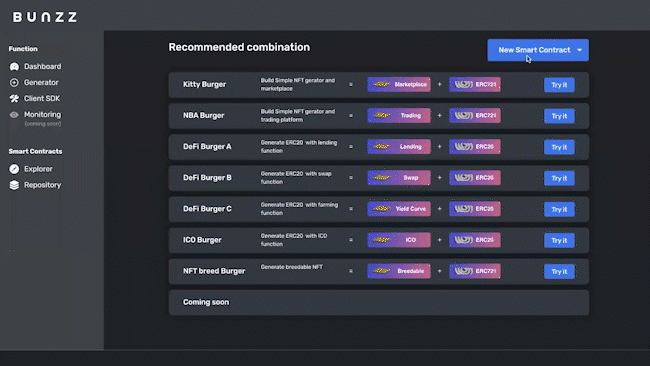The image size is (650, 366).
Task: Click ERC20 badge in DeFi Burger C row
Action: pyautogui.click(x=475, y=209)
